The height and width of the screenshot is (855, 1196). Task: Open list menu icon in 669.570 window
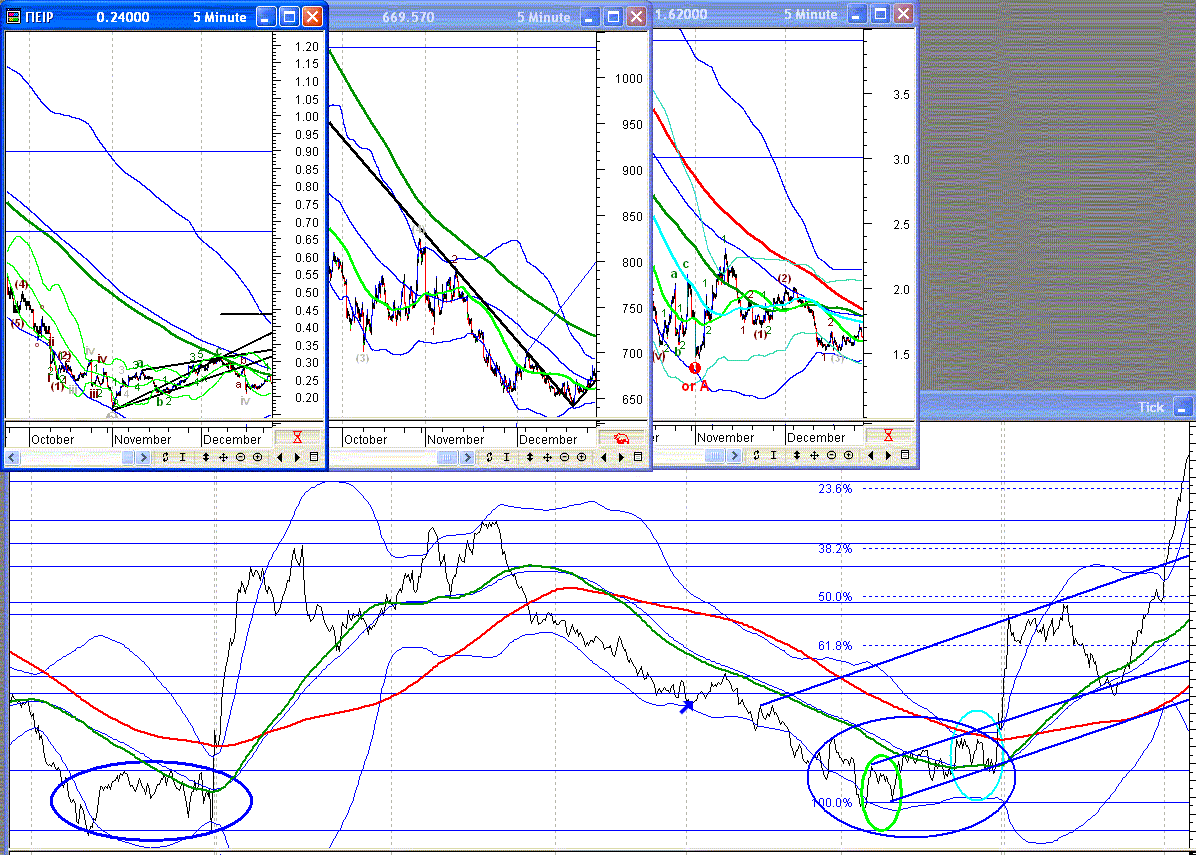click(x=638, y=458)
